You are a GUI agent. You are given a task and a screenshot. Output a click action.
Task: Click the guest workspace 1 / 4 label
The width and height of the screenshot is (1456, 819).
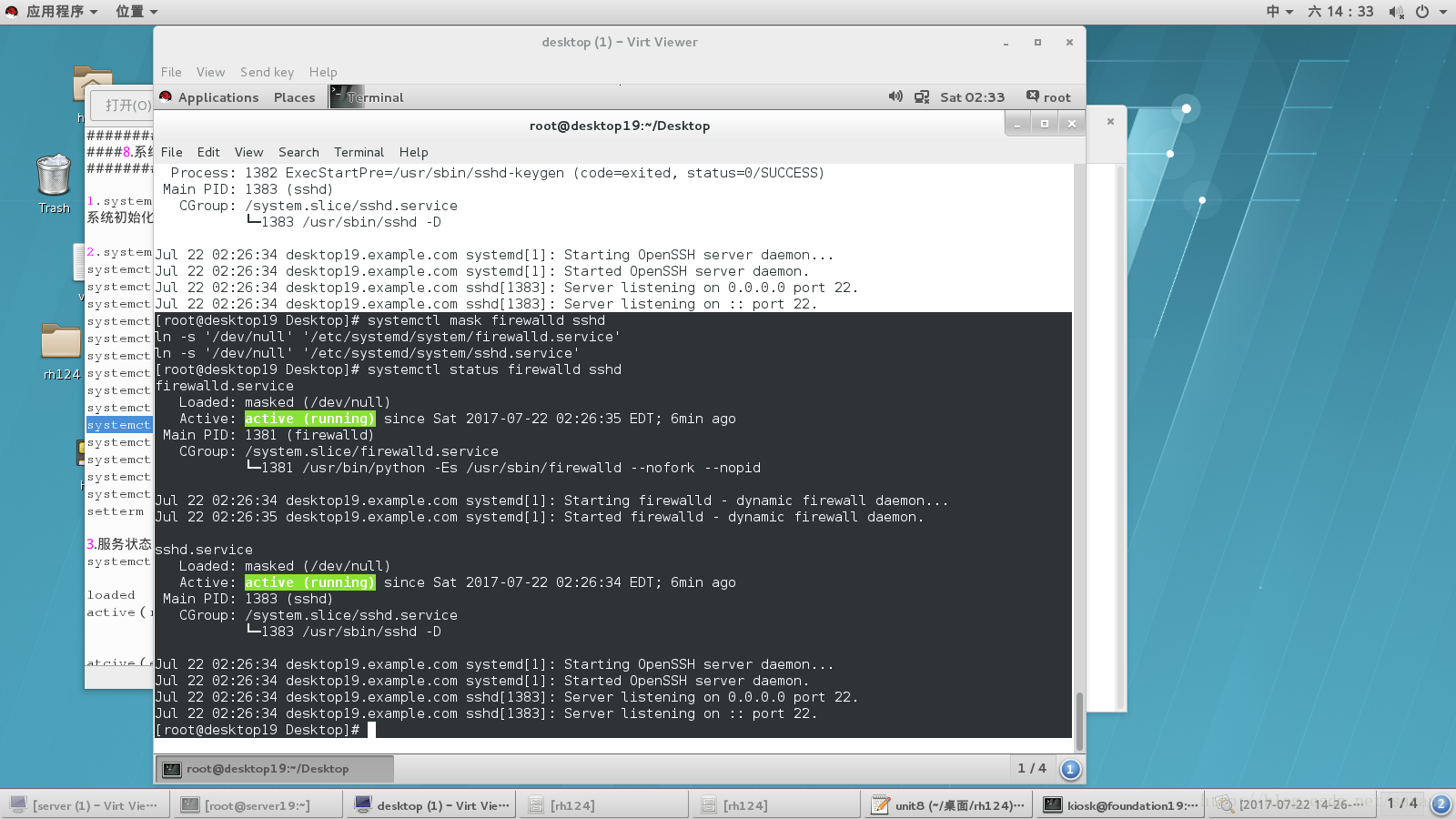coord(1032,768)
